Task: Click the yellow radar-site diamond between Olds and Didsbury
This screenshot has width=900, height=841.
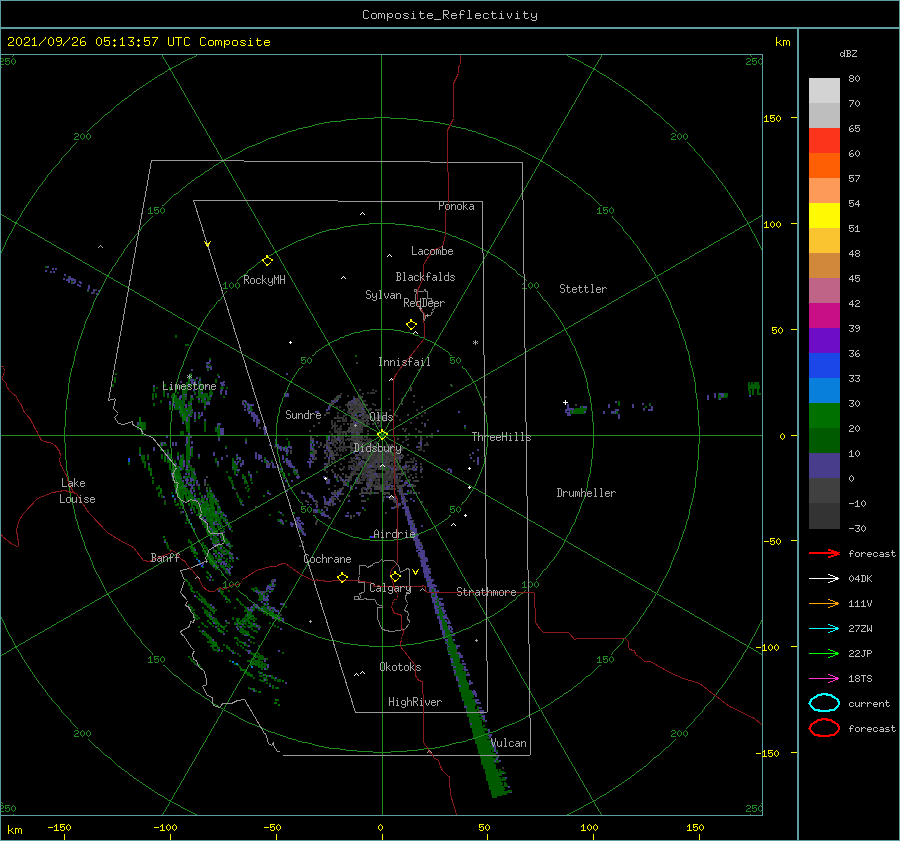Action: pos(382,435)
